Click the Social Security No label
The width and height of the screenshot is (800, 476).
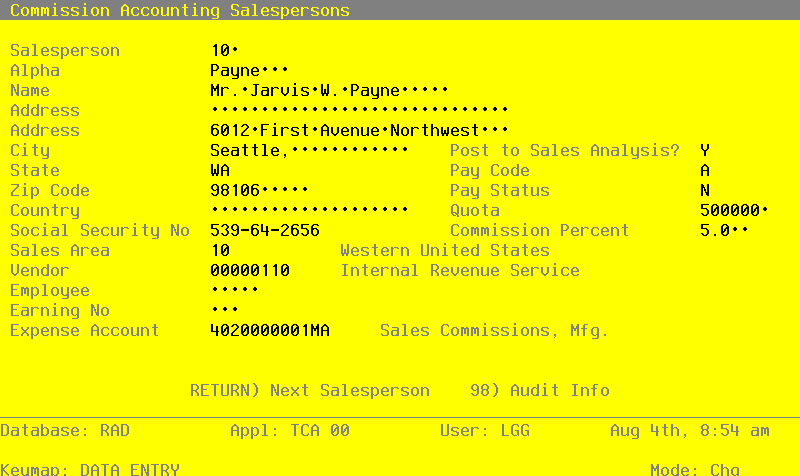100,230
